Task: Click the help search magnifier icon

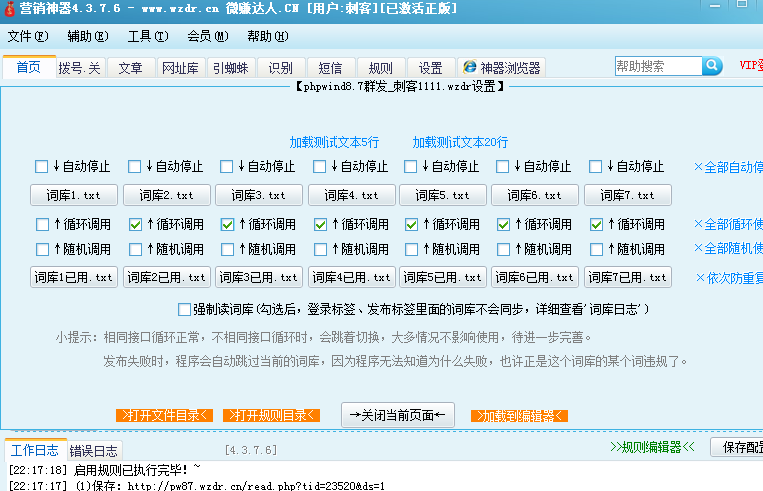Action: point(712,66)
